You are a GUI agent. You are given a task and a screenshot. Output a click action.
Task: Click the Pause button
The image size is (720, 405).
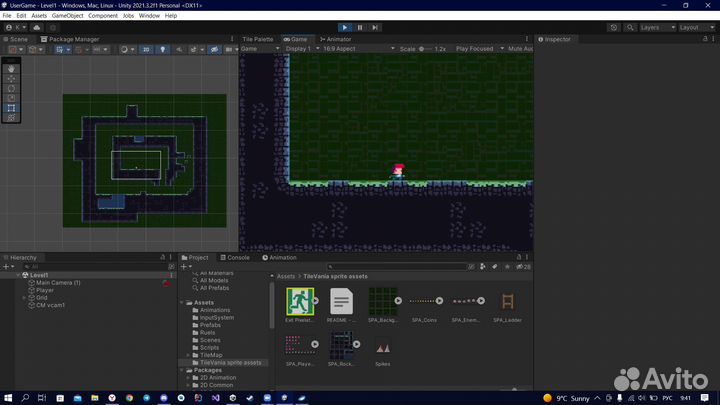pyautogui.click(x=360, y=28)
